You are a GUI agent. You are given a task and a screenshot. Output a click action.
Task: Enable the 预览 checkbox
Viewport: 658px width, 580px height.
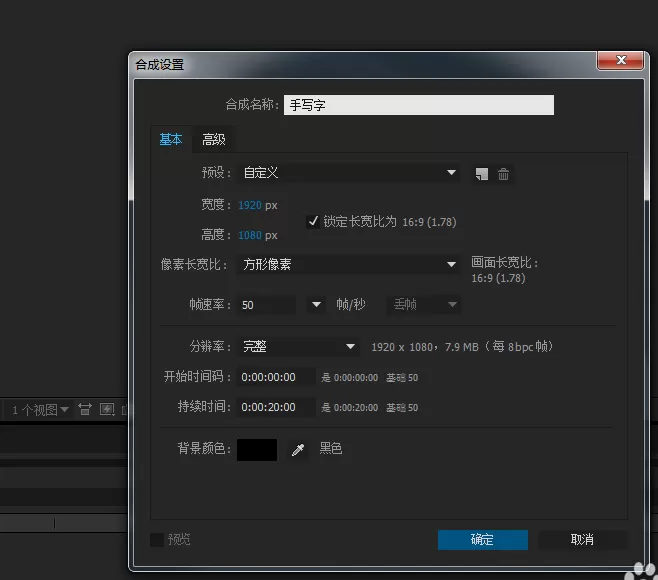157,539
